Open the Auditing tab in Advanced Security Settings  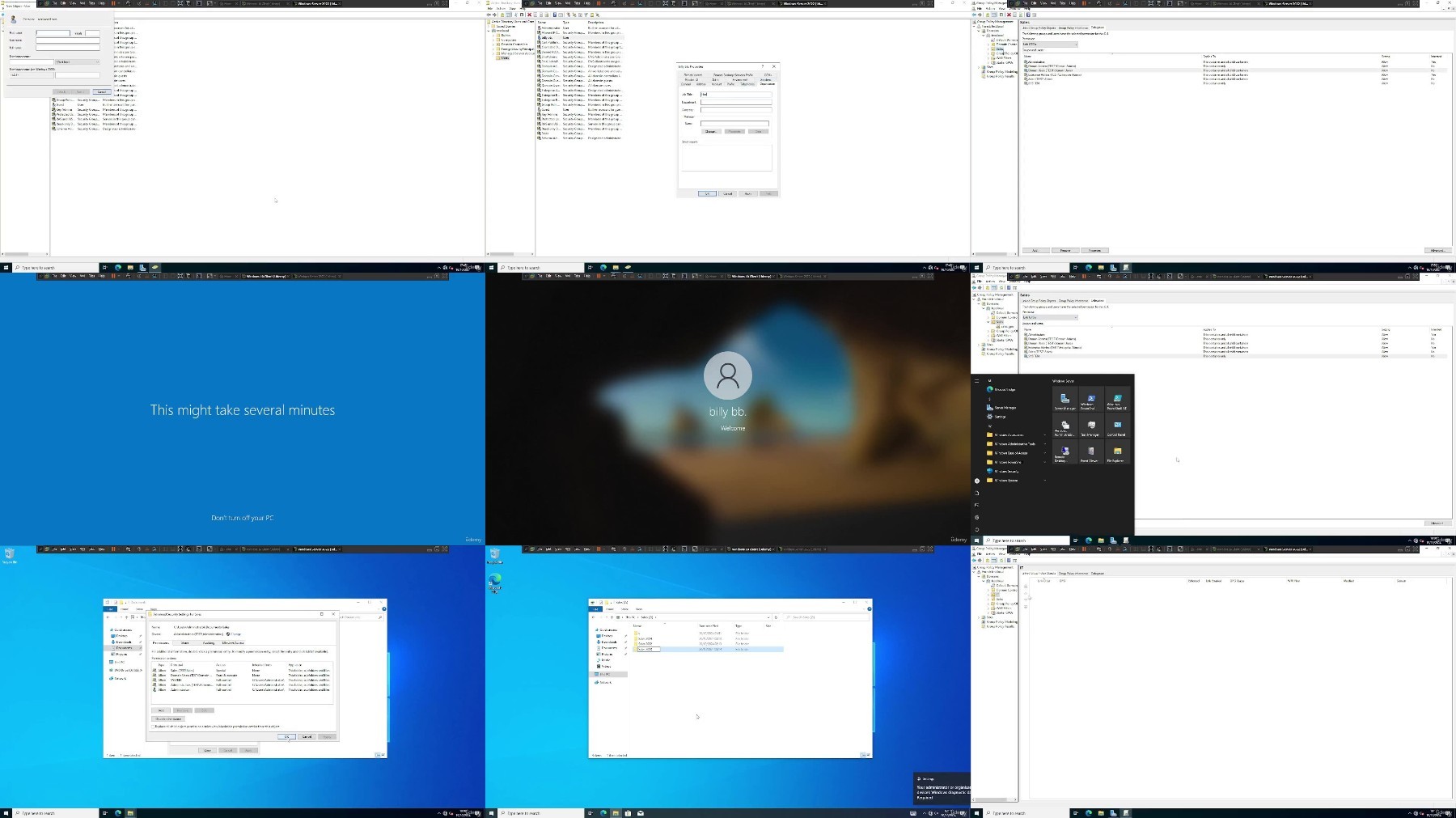click(209, 642)
